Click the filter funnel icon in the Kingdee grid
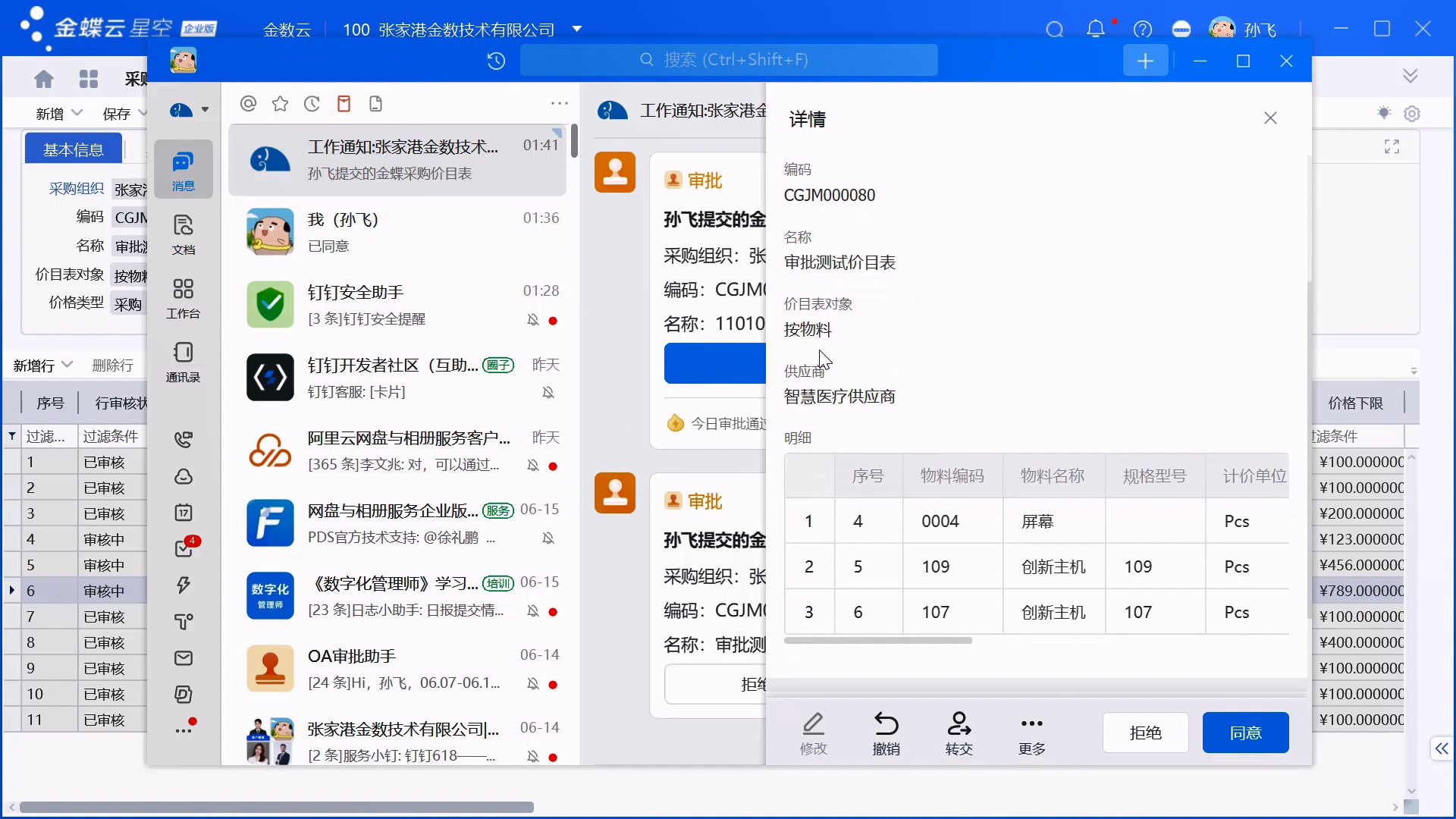1456x819 pixels. pyautogui.click(x=12, y=436)
